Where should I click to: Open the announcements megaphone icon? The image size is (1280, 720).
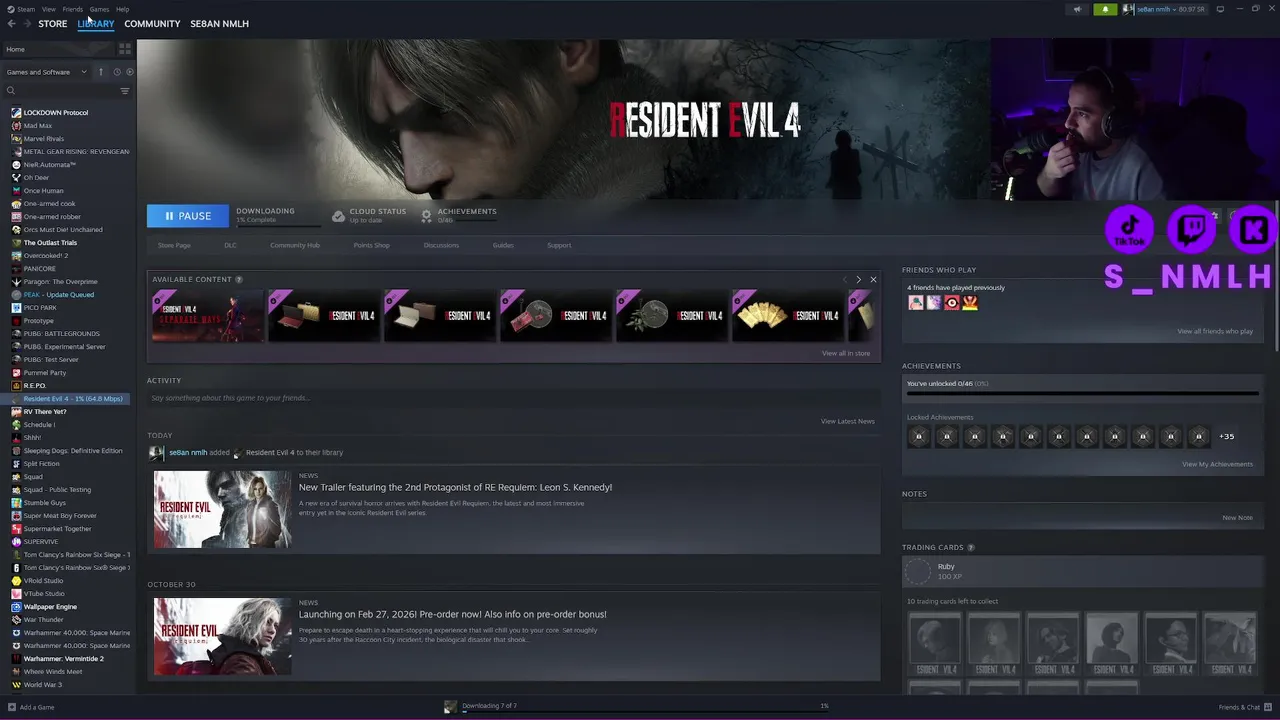(1077, 9)
